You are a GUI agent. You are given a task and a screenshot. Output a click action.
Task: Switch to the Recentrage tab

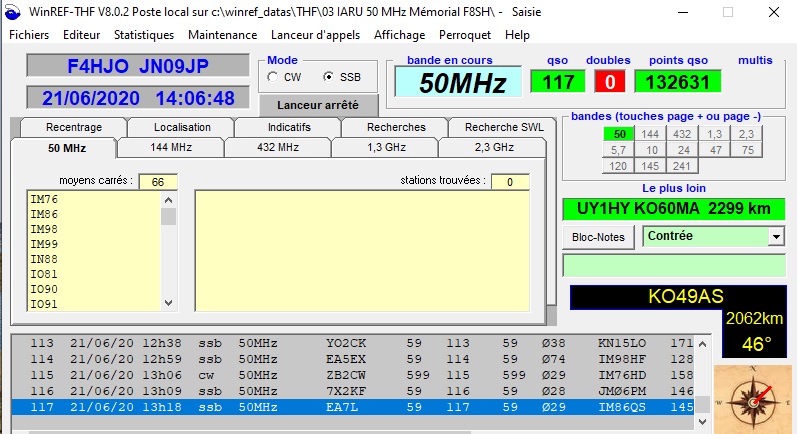[x=74, y=127]
